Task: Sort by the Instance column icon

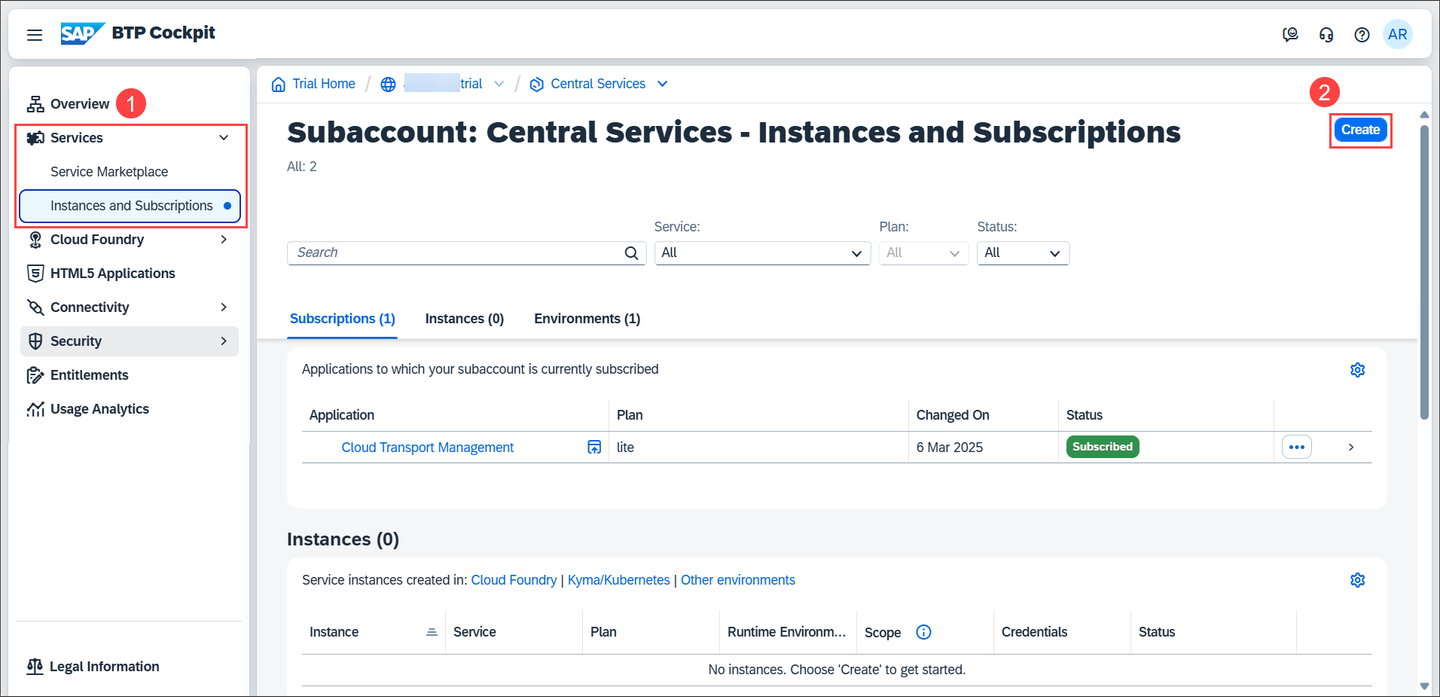Action: 432,632
